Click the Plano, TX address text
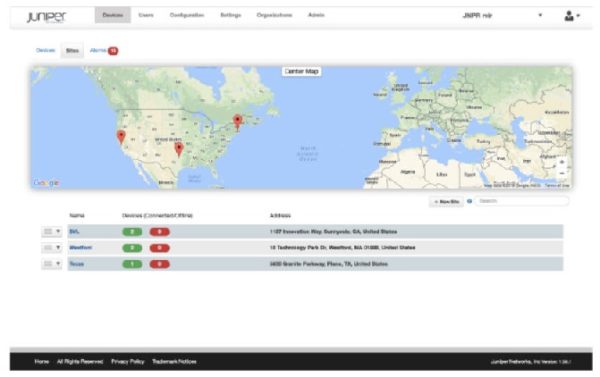The image size is (600, 377). (x=329, y=264)
